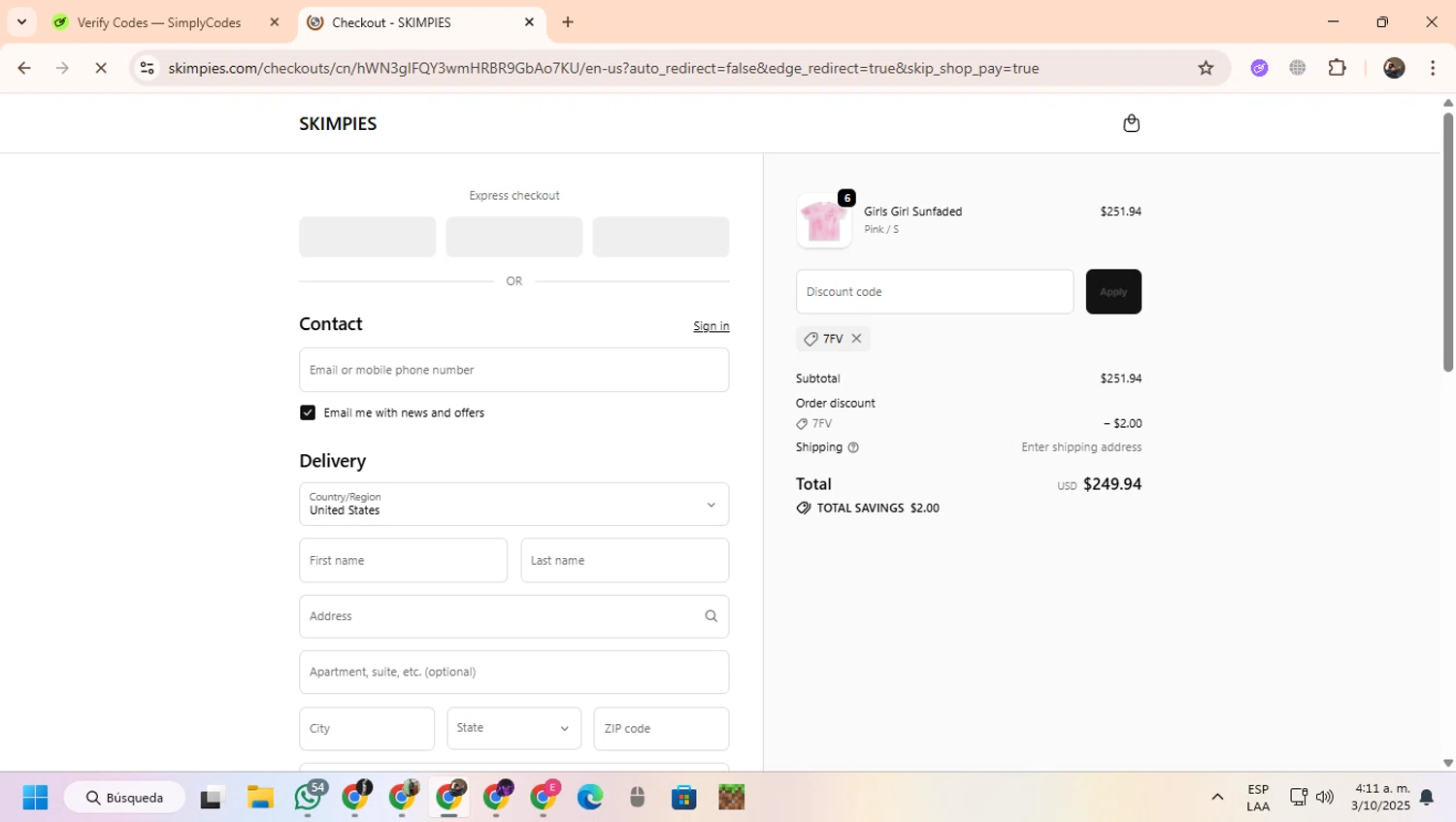The height and width of the screenshot is (822, 1456).
Task: Click the ESP LAA language indicator
Action: coord(1258,798)
